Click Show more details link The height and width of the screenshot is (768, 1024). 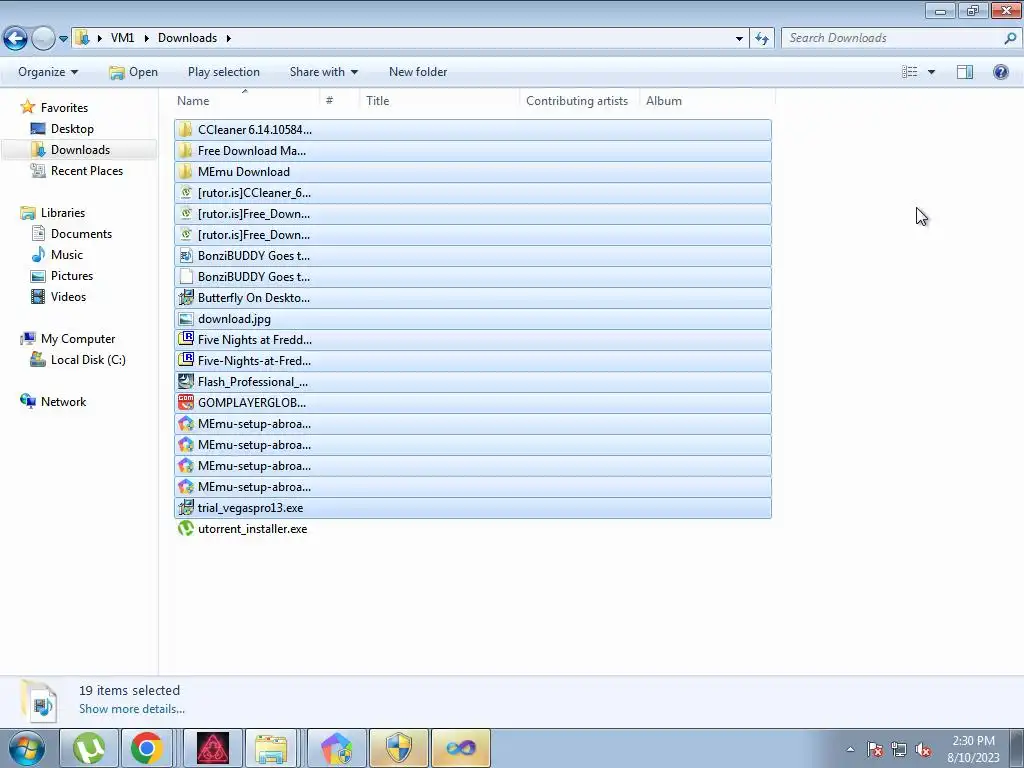pos(132,709)
